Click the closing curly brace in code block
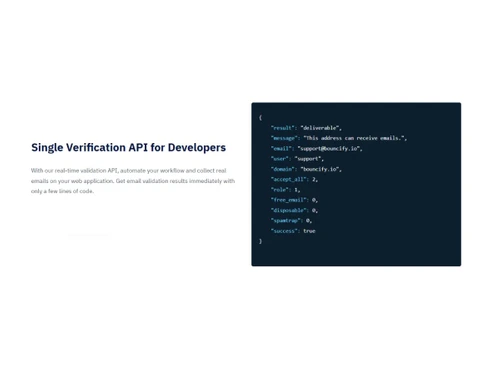Screen dimensions: 500x375 click(x=260, y=241)
